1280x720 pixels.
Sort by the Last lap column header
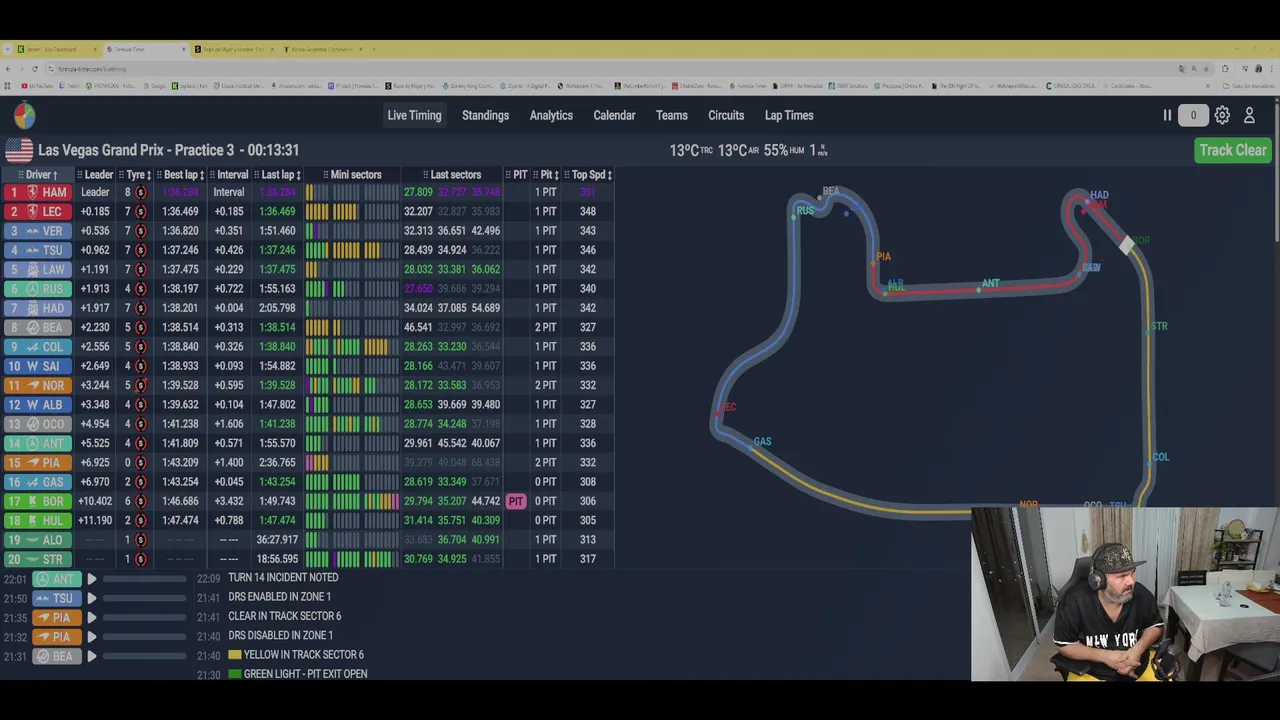[x=277, y=175]
